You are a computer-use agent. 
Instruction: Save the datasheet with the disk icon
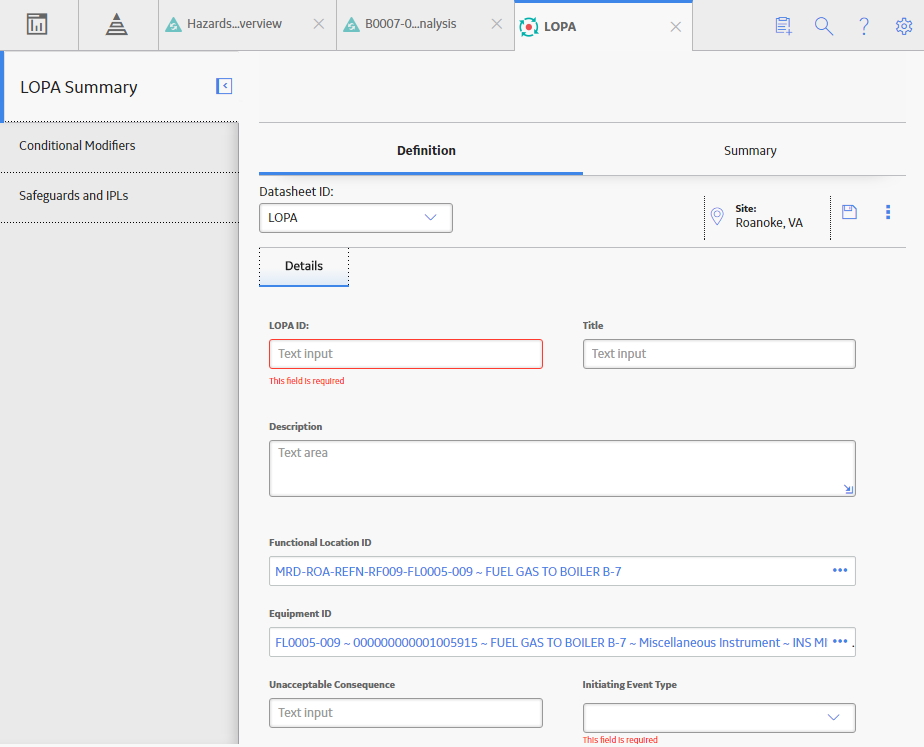click(x=849, y=212)
